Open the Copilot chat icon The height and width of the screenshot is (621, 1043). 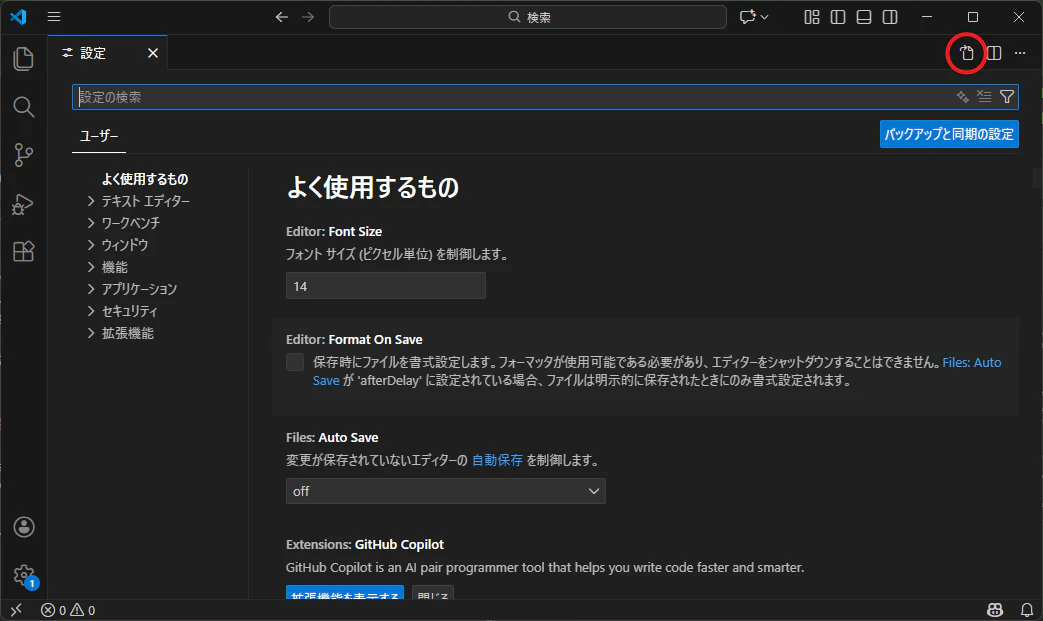tap(748, 17)
